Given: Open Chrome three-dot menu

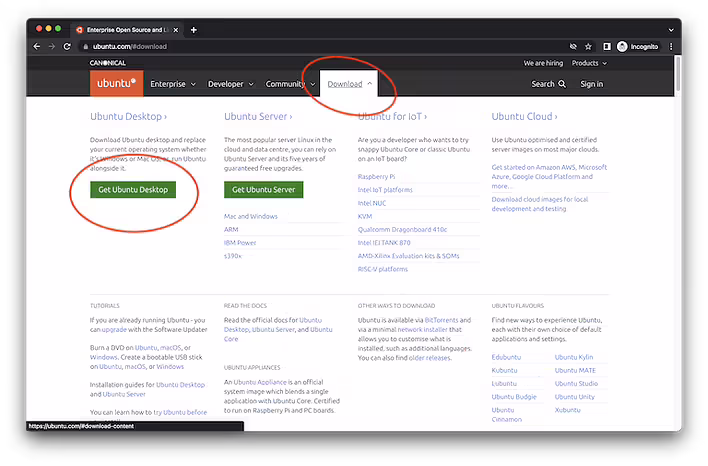Looking at the screenshot, I should click(671, 47).
